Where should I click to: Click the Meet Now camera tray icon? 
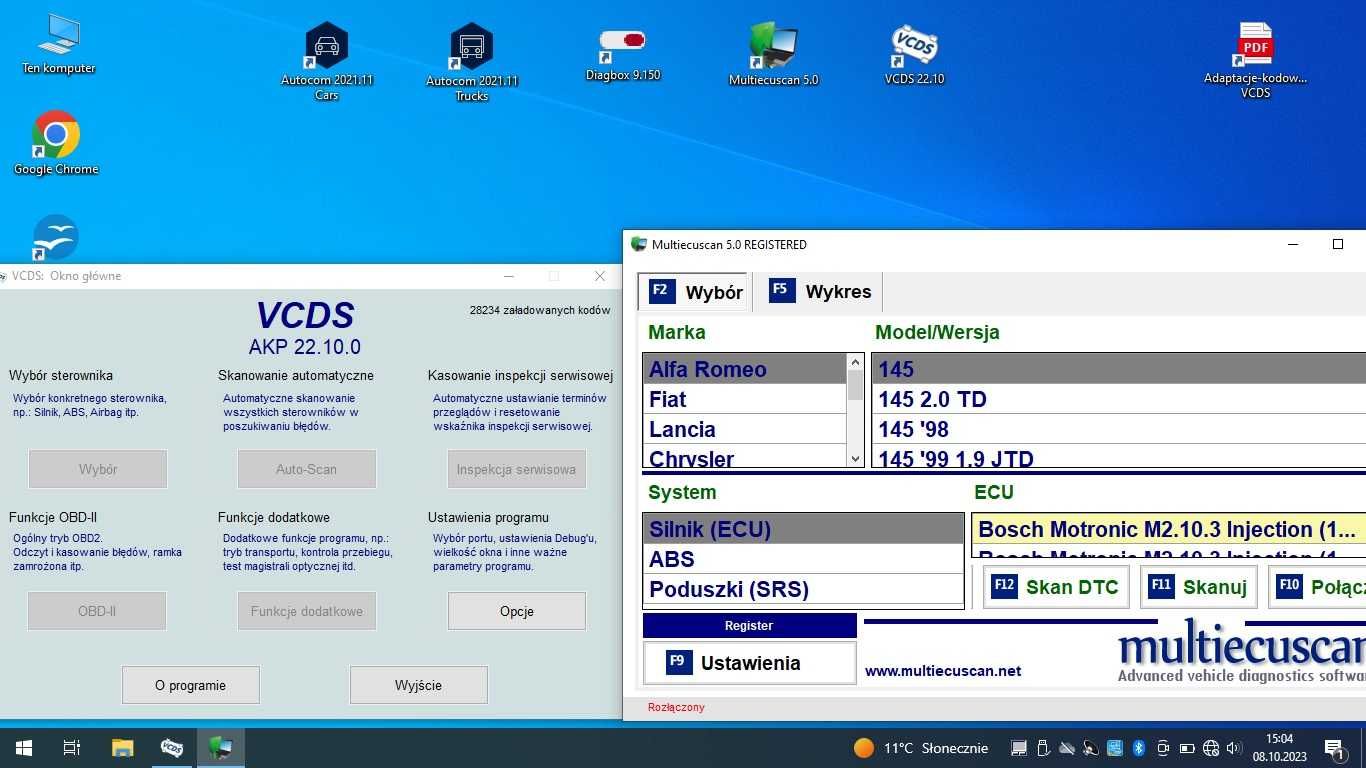[1162, 748]
